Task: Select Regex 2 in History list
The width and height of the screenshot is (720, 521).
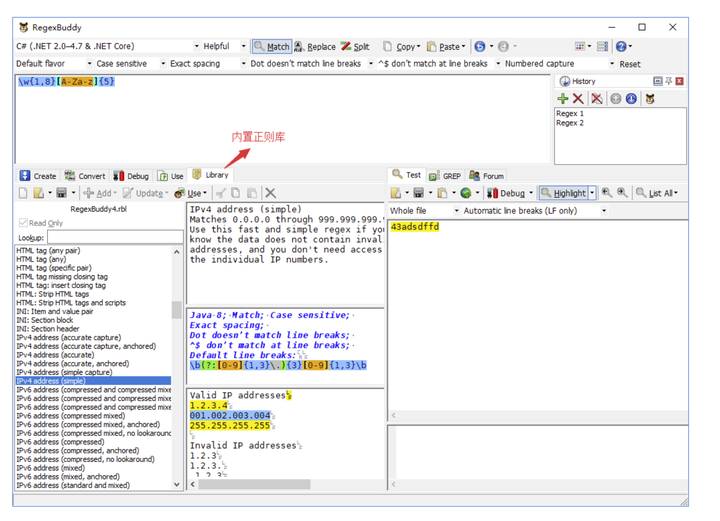Action: (x=570, y=123)
